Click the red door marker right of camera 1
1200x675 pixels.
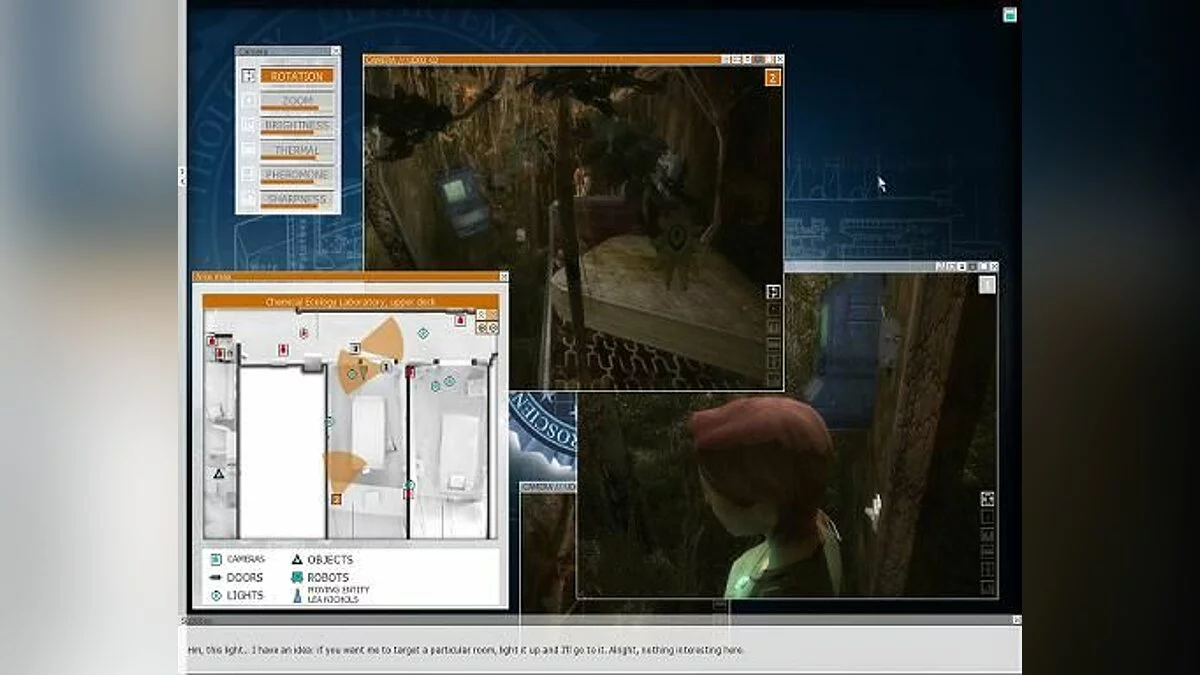coord(410,372)
